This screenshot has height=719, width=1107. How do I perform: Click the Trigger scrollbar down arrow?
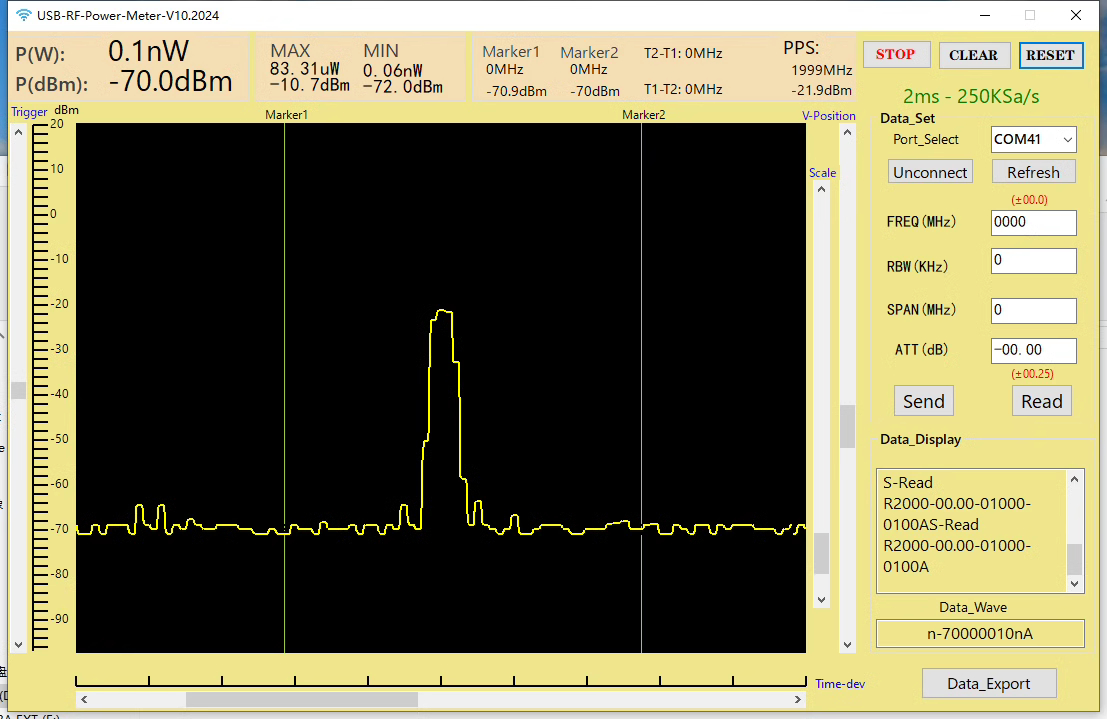(x=18, y=645)
